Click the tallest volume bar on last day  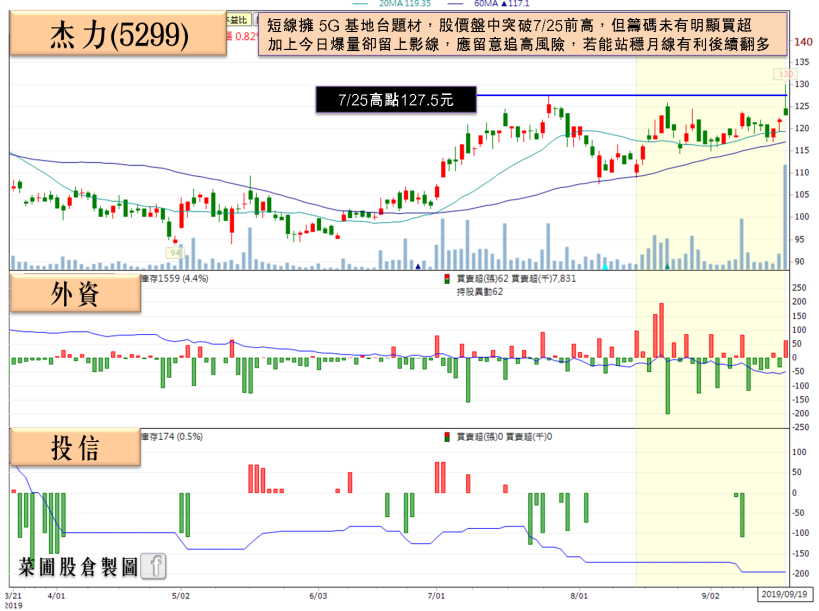(785, 217)
